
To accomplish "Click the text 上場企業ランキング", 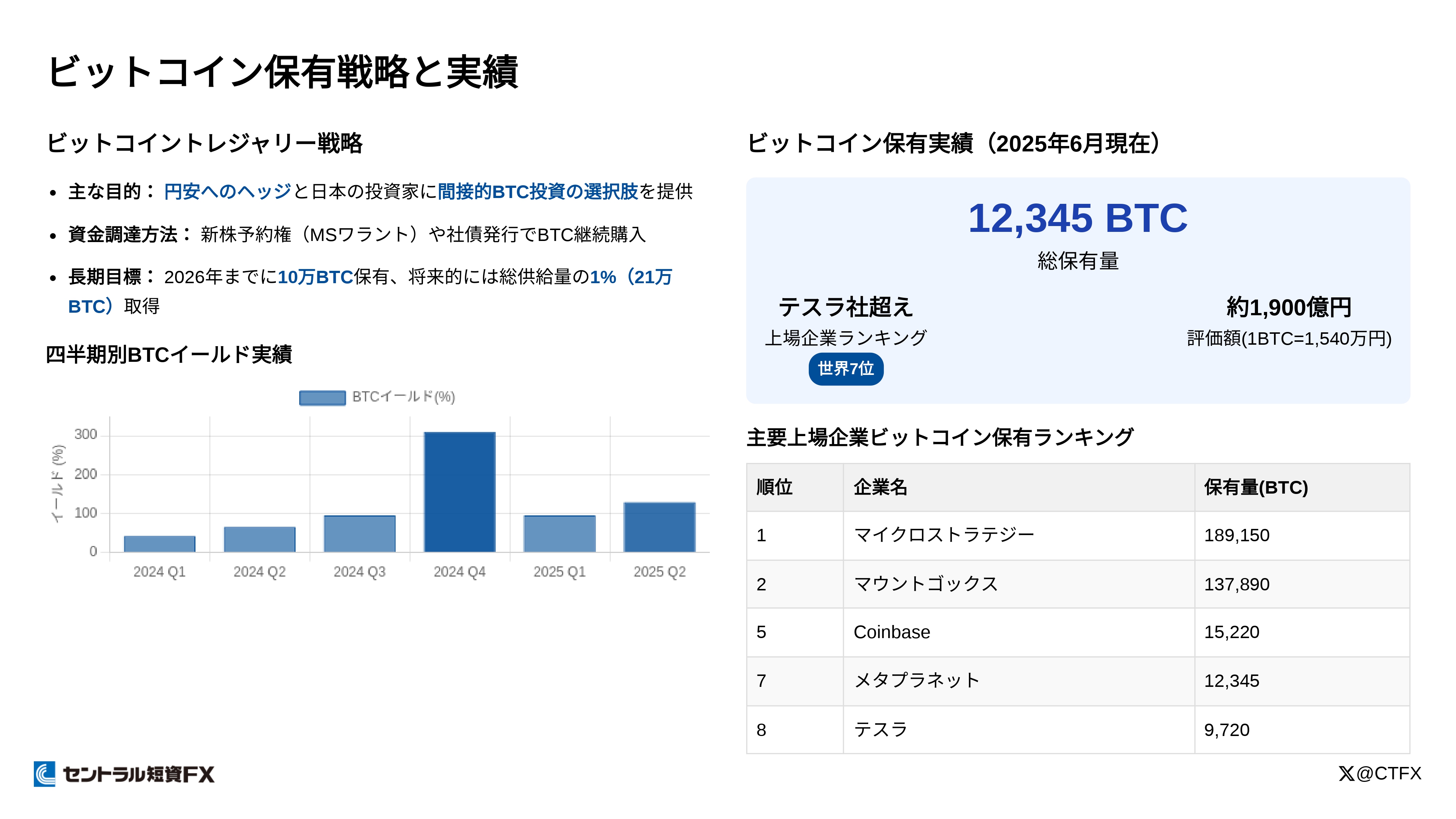I will (x=846, y=338).
